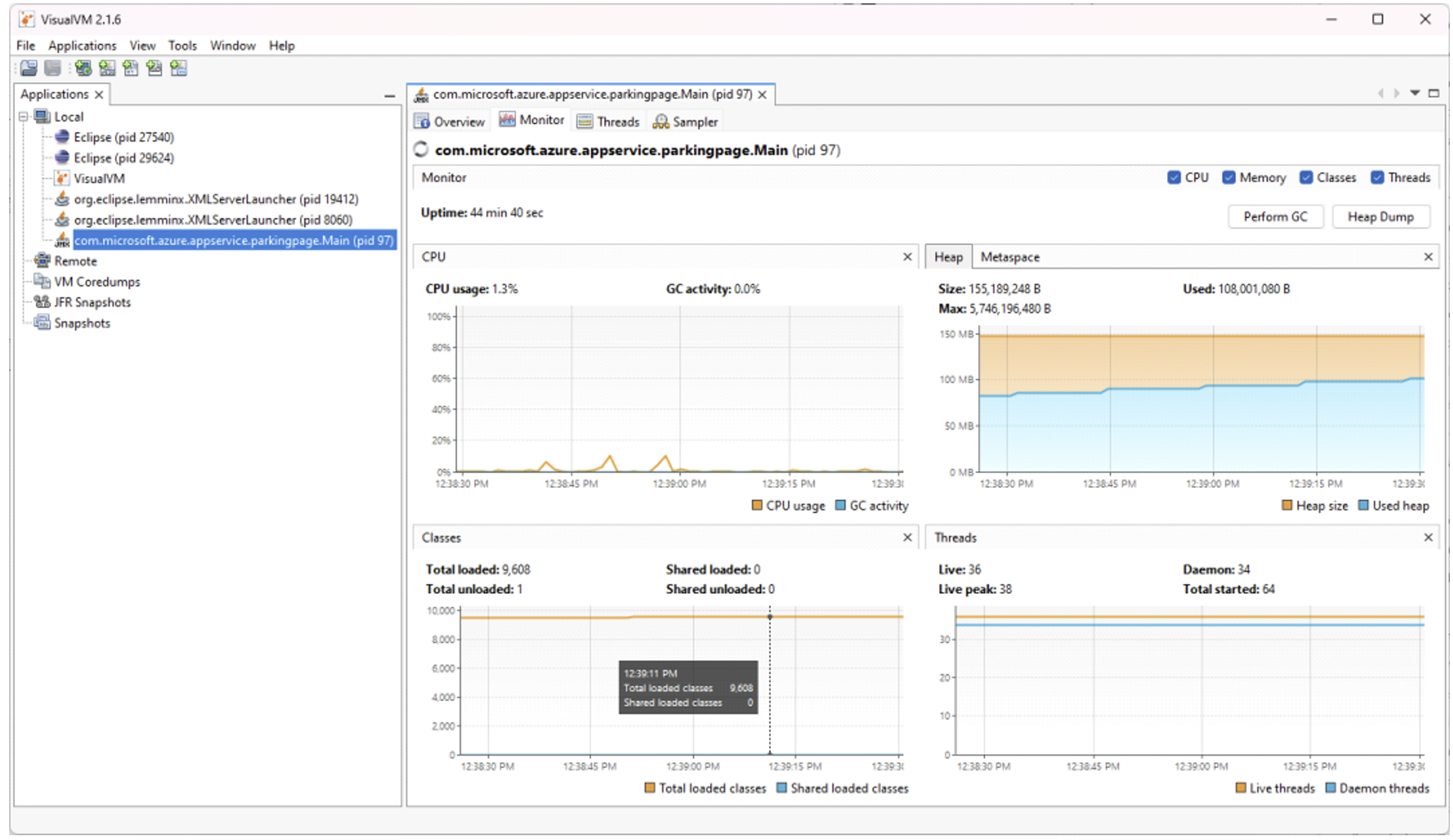Screen dimensions: 1453x840
Task: Click the Daemon threads legend entry
Action: pyautogui.click(x=1378, y=787)
